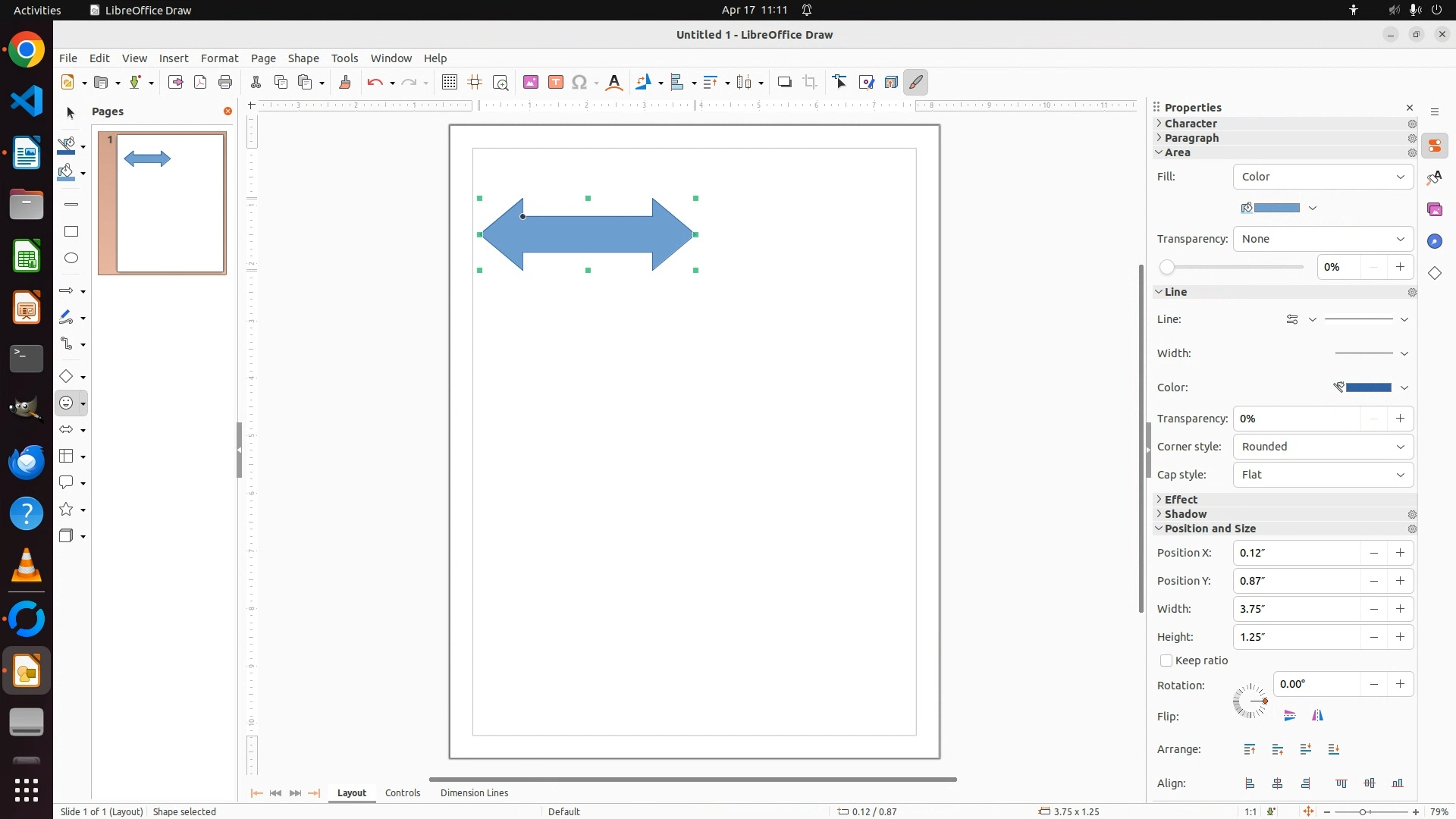Viewport: 1456px width, 819px height.
Task: Select the Rectangle tool
Action: click(x=71, y=231)
